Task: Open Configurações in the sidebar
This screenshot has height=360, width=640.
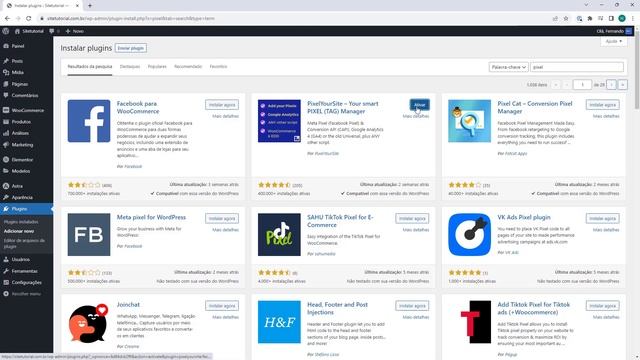Action: [27, 282]
